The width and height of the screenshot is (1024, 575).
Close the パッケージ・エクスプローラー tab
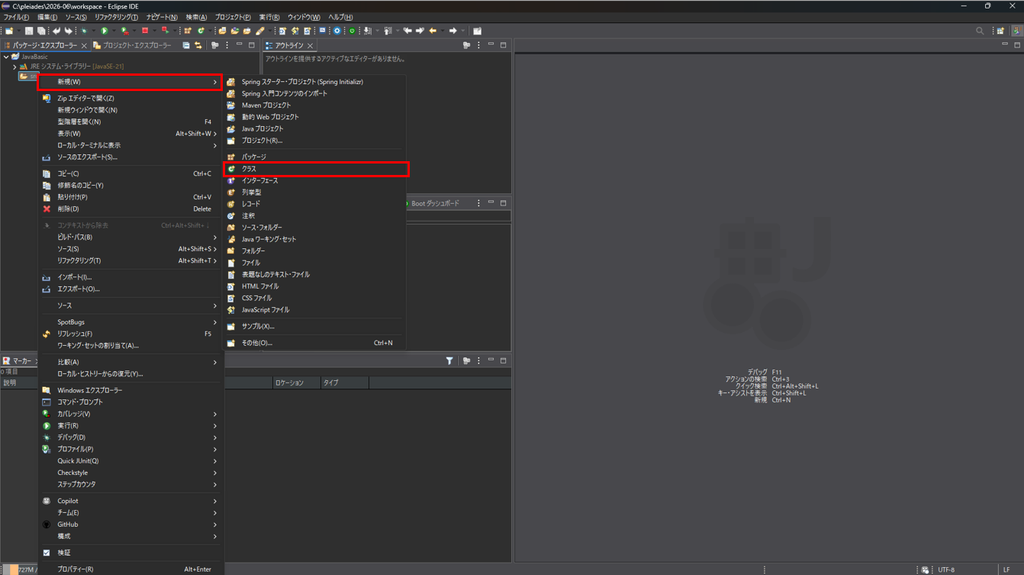pyautogui.click(x=84, y=46)
